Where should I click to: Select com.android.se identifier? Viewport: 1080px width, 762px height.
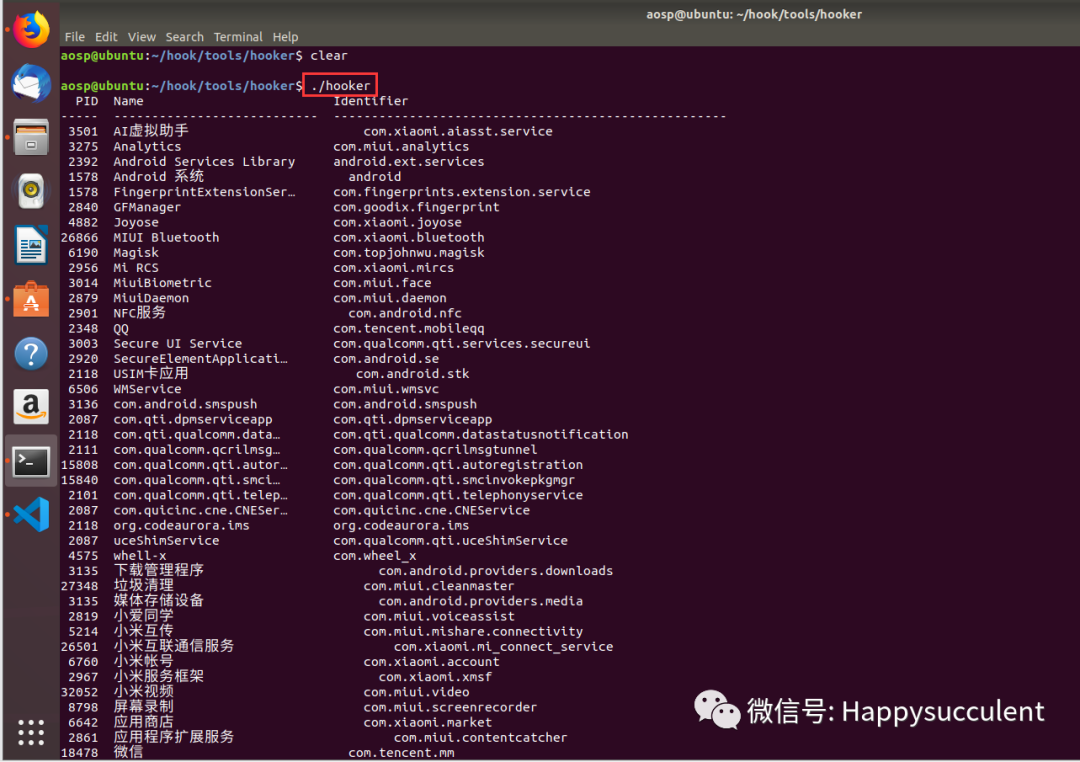point(386,358)
